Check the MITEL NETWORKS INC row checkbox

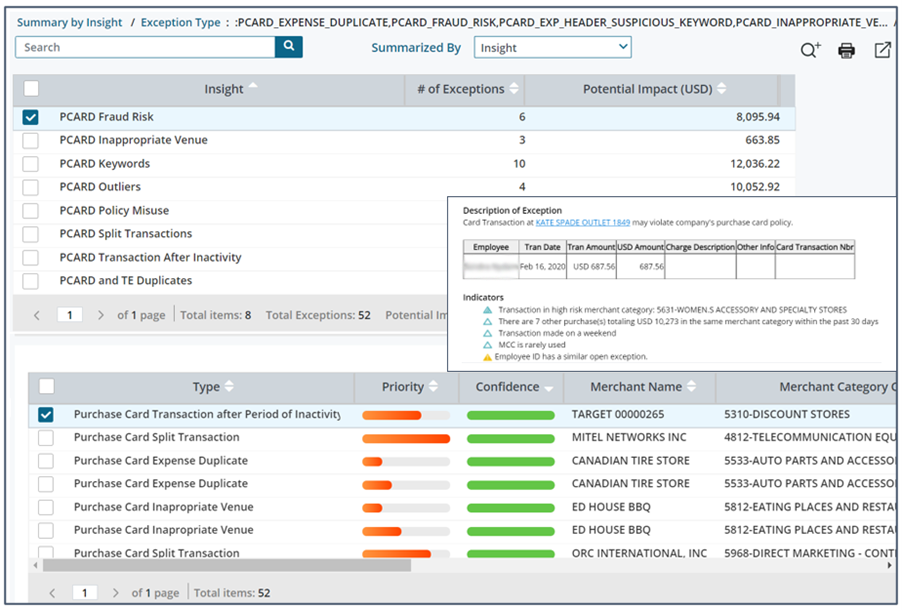46,438
